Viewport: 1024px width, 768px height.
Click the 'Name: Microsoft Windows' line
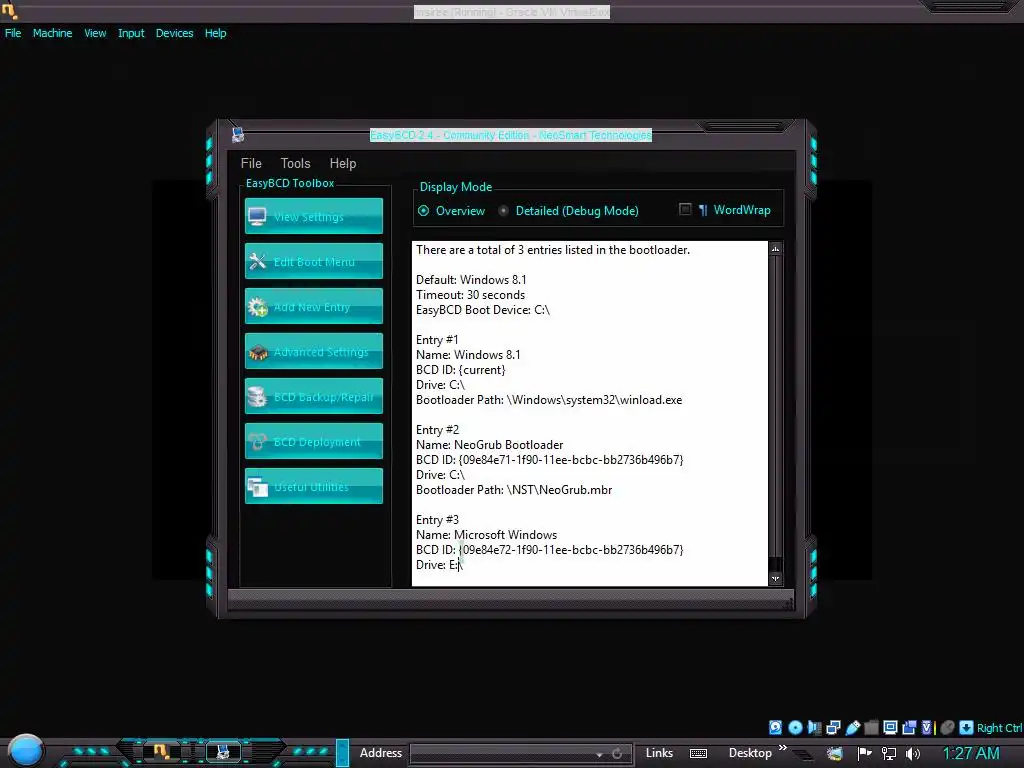pyautogui.click(x=487, y=535)
